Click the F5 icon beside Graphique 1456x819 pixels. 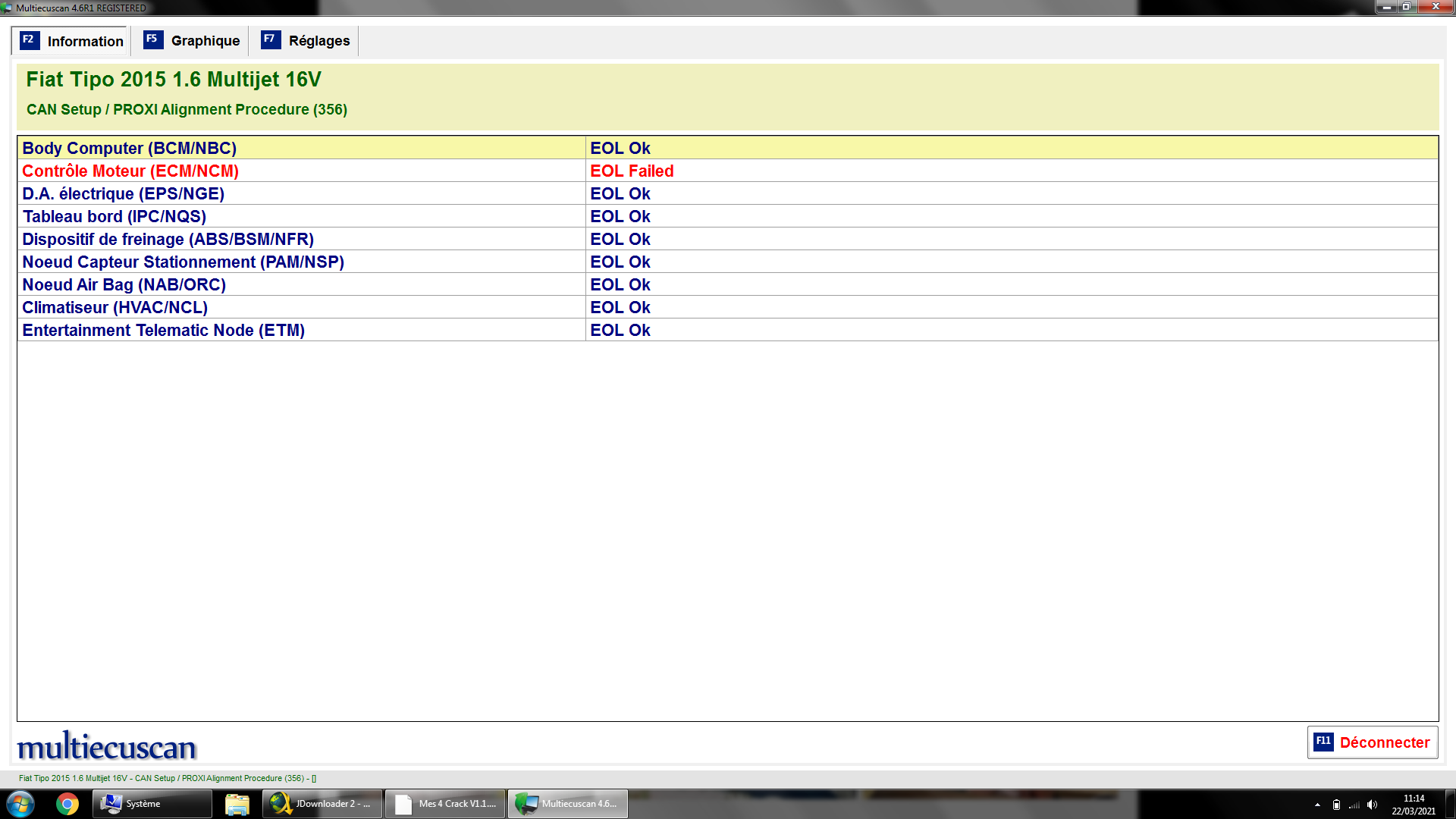tap(152, 39)
